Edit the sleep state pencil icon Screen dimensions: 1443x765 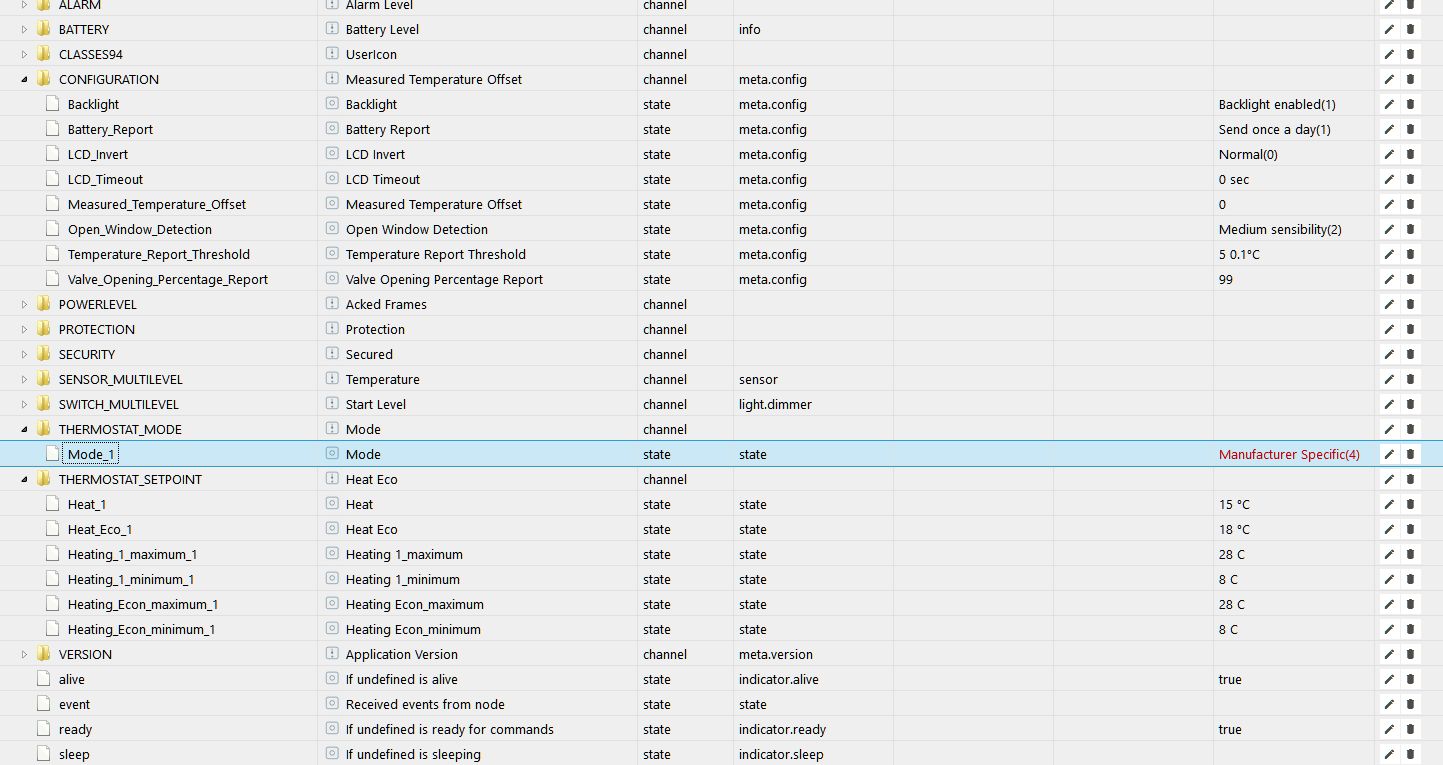pyautogui.click(x=1389, y=754)
